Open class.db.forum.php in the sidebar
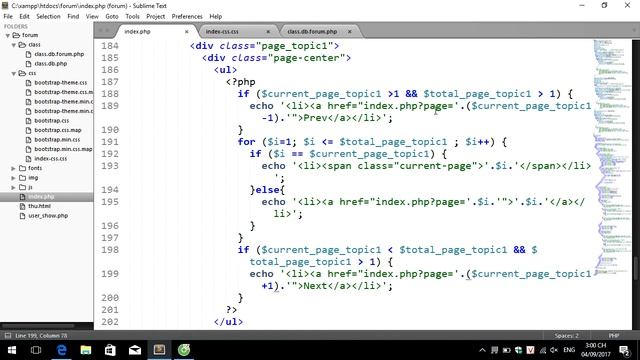 (59, 54)
